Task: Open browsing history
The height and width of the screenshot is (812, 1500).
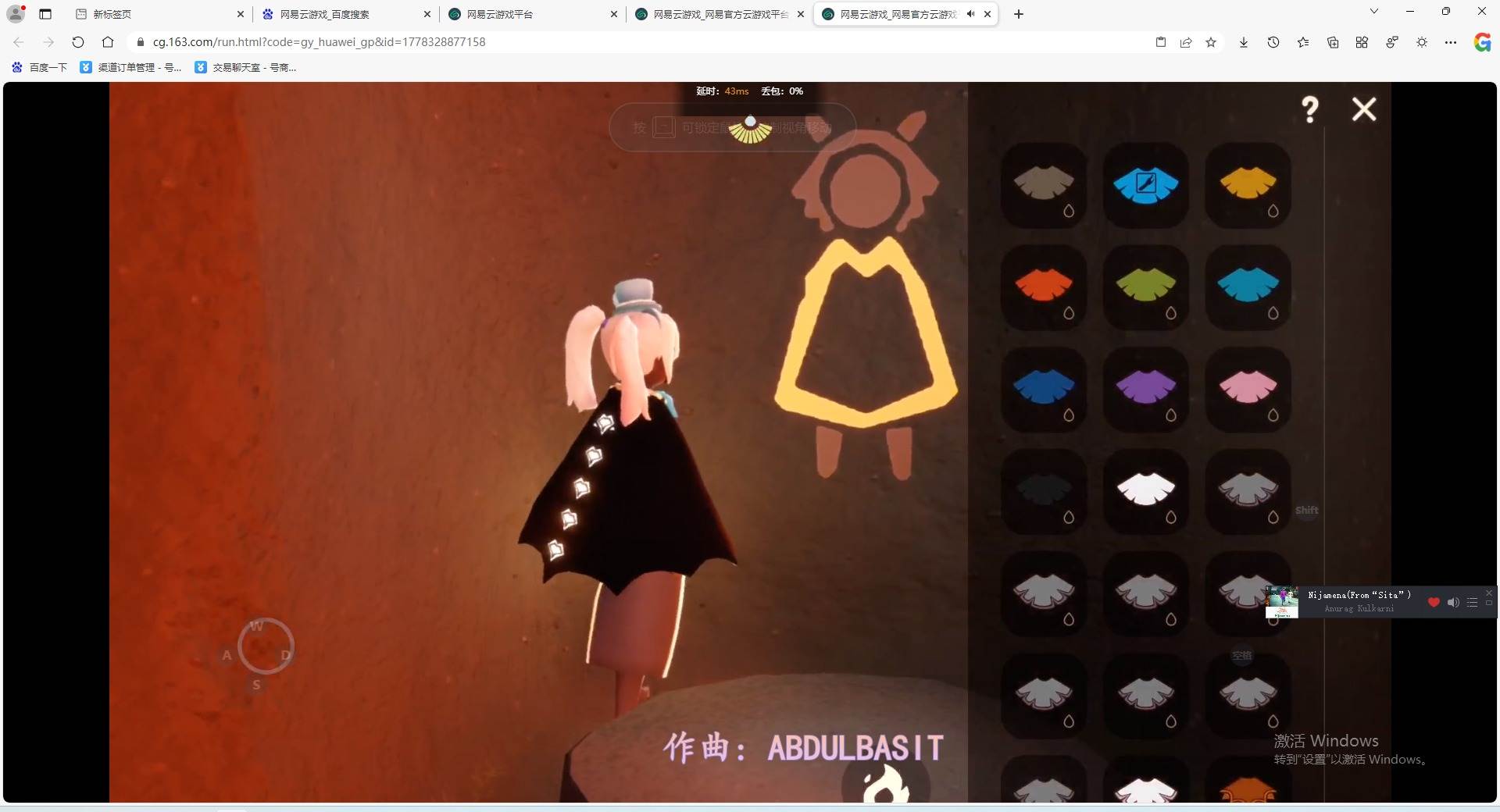Action: tap(1273, 42)
